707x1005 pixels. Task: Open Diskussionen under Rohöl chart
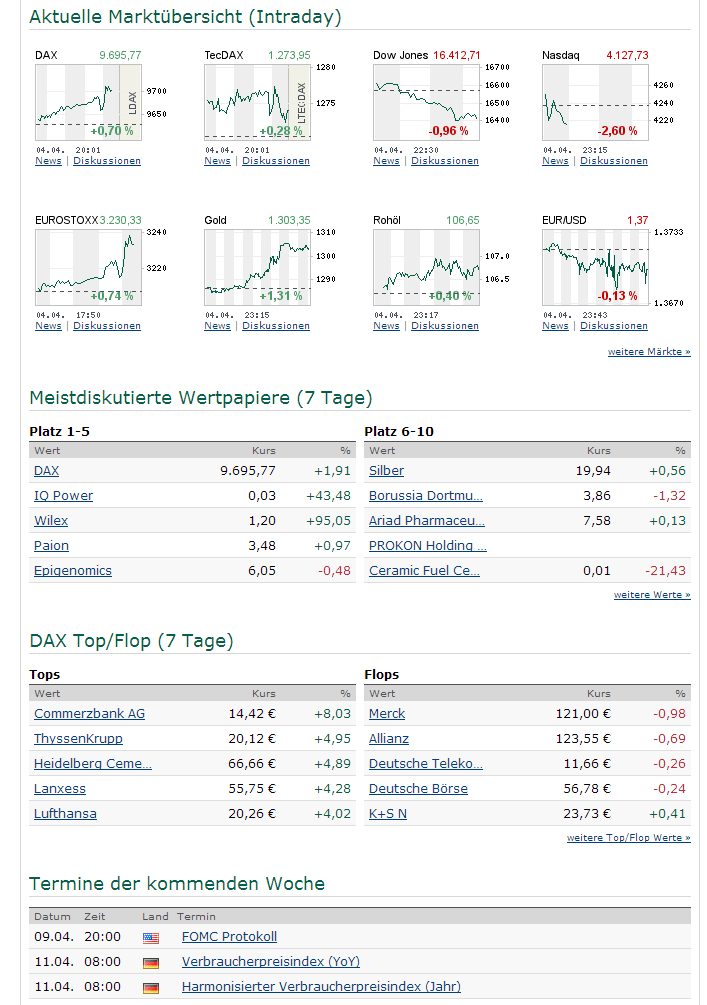tap(445, 326)
